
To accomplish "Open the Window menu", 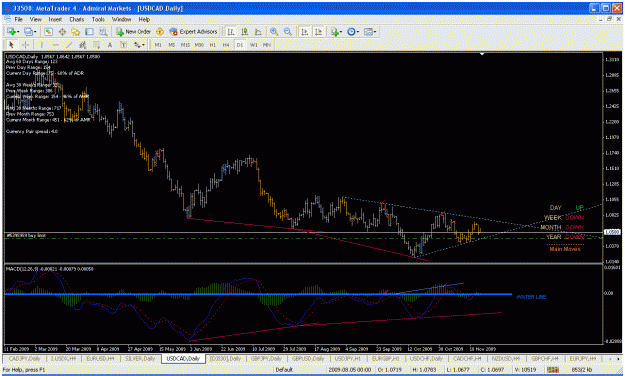I will (x=121, y=19).
